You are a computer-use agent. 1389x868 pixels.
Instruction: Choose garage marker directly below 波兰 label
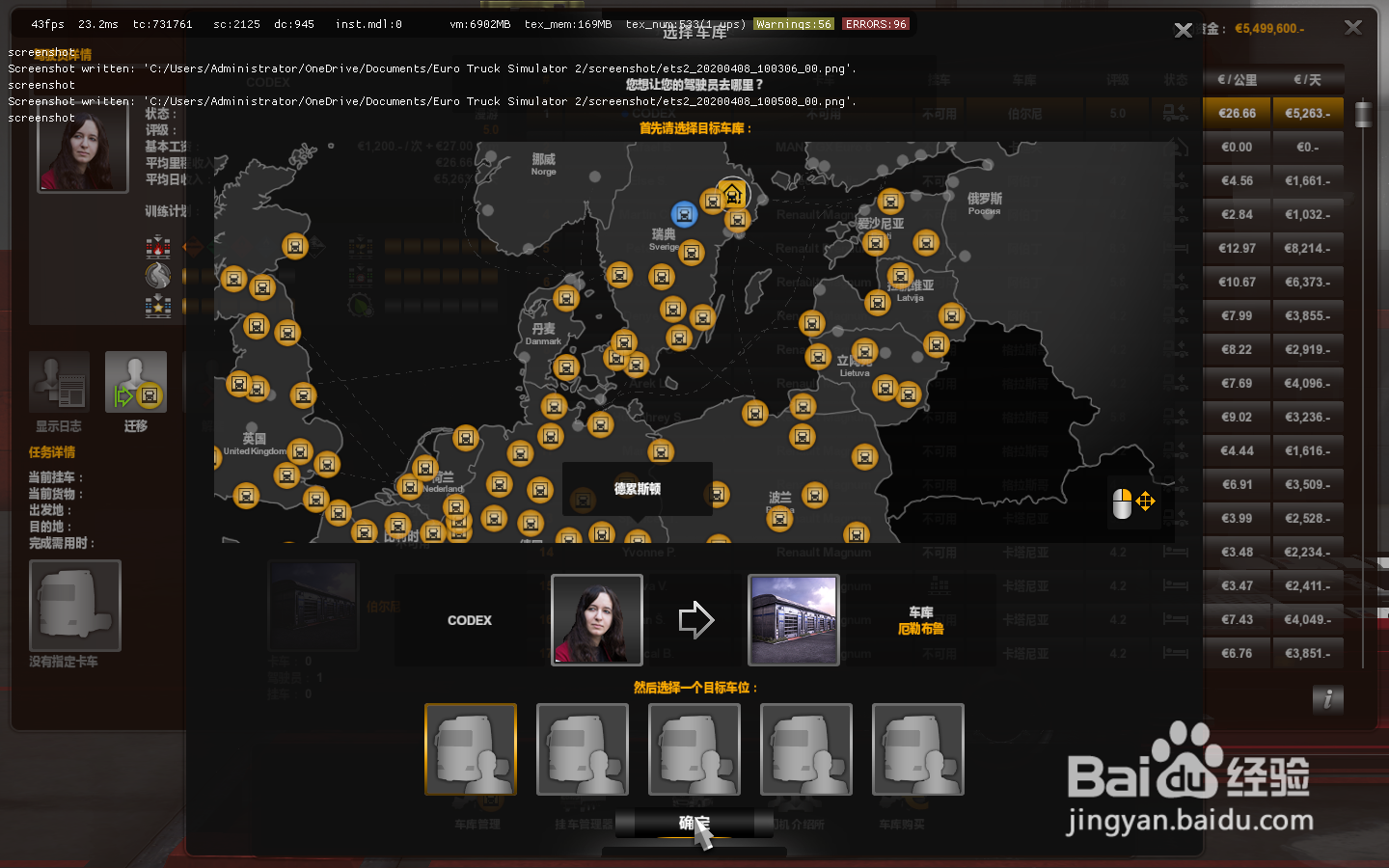coord(779,519)
